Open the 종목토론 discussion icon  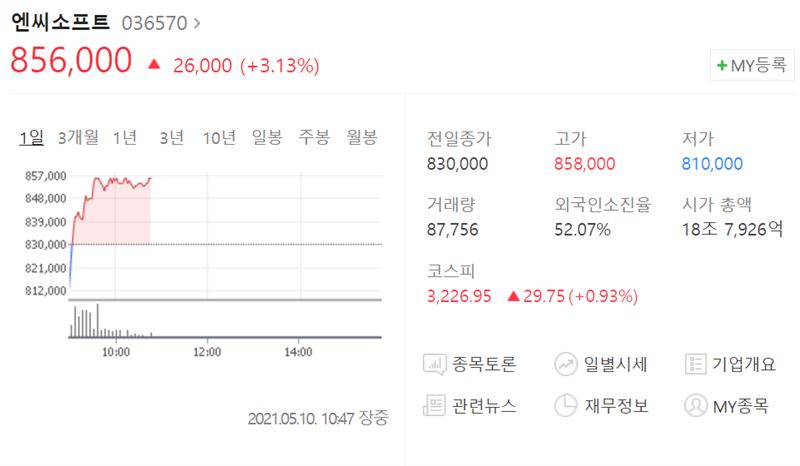point(434,365)
